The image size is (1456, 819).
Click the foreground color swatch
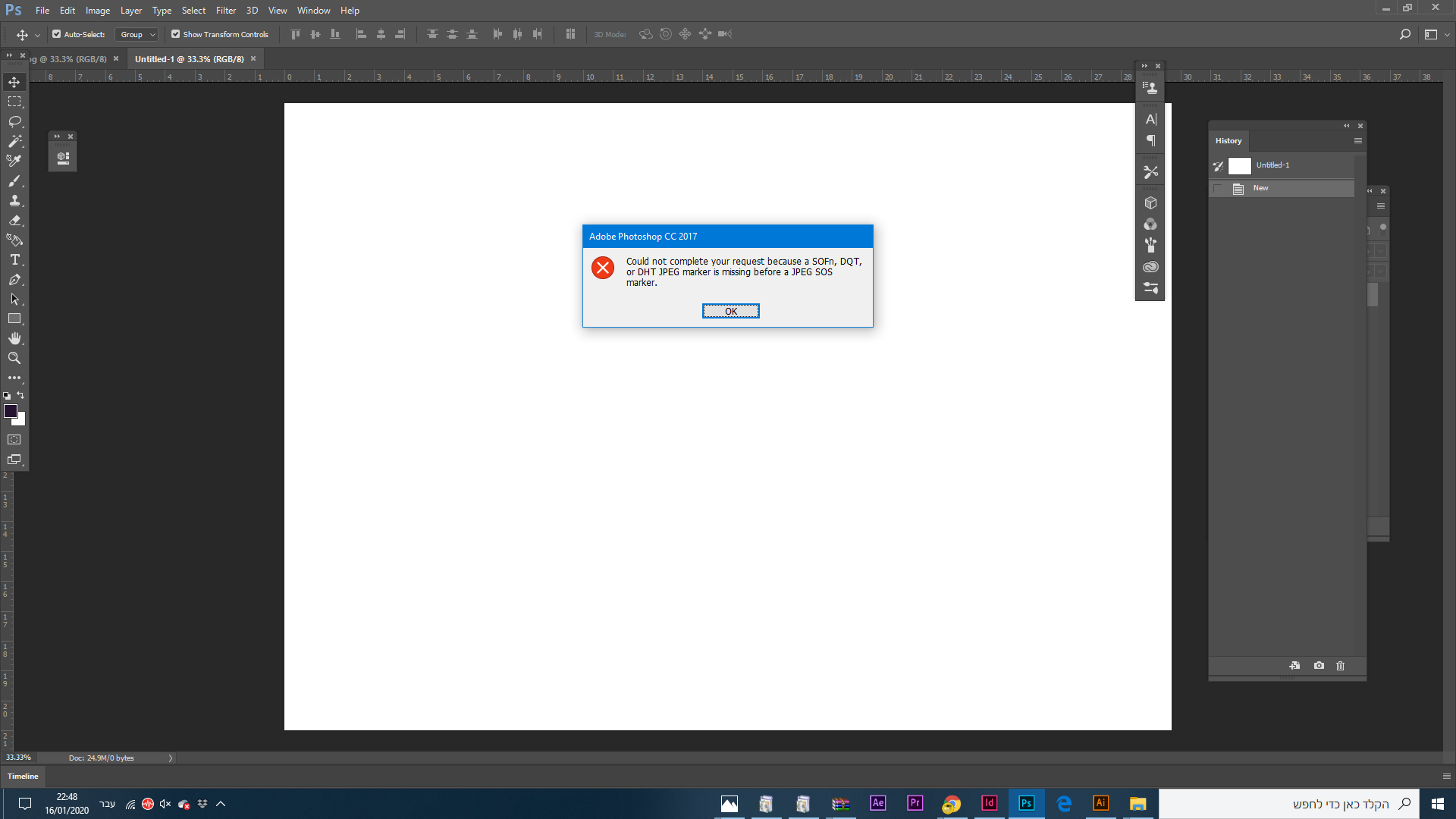(x=11, y=411)
